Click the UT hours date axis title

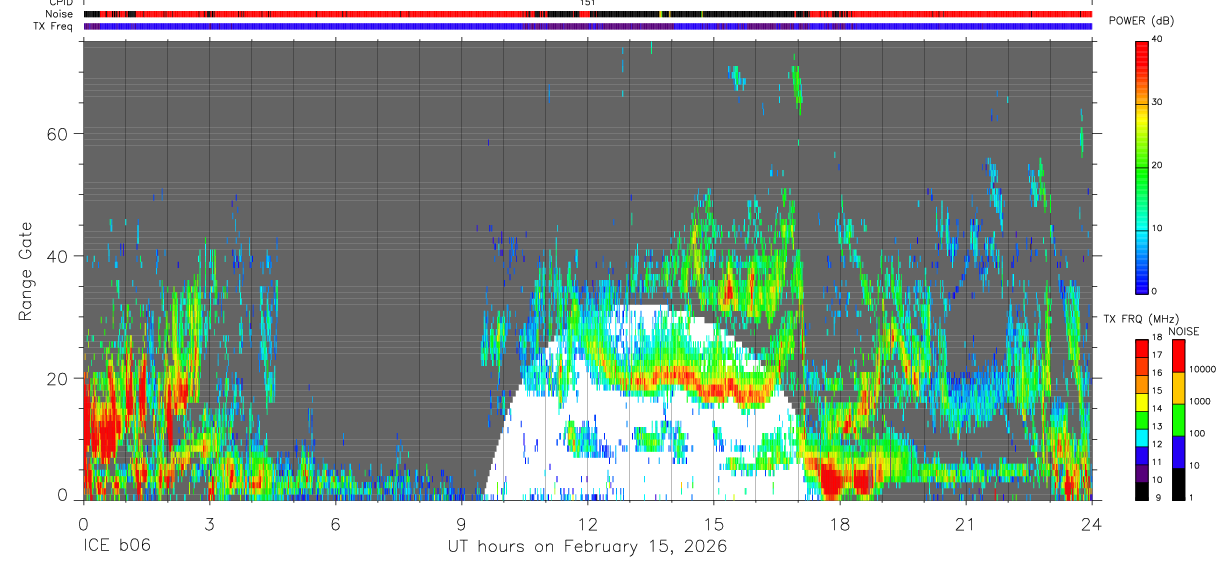pos(587,547)
